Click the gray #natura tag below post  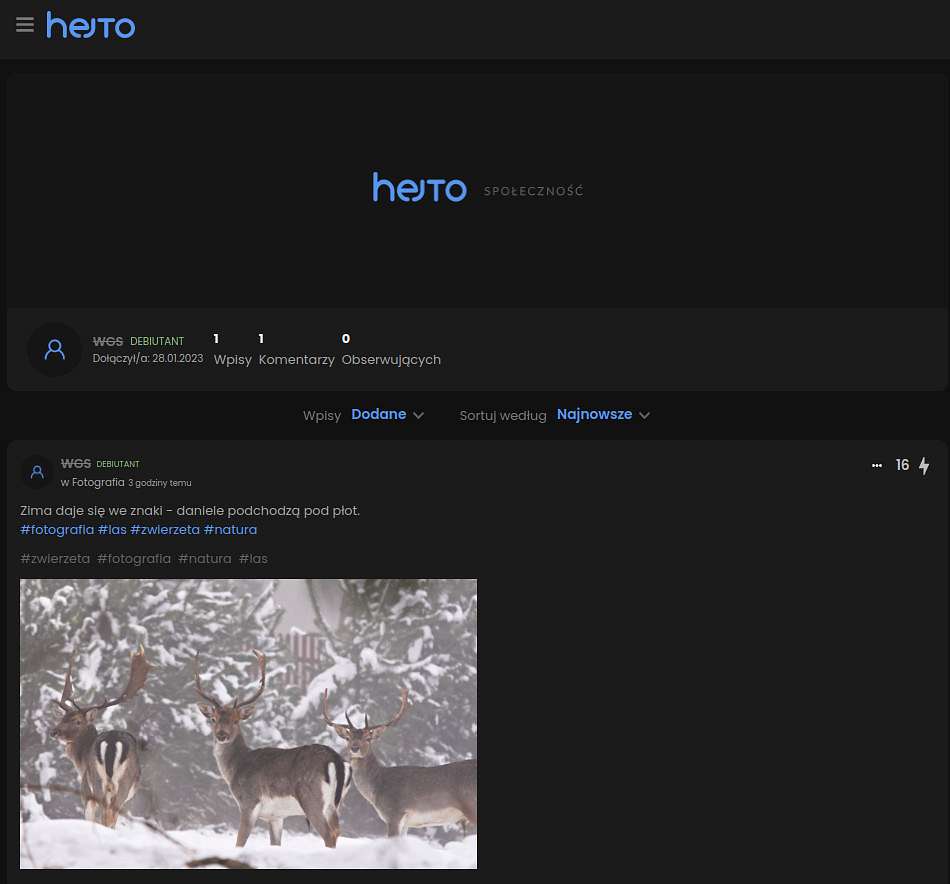(x=205, y=559)
